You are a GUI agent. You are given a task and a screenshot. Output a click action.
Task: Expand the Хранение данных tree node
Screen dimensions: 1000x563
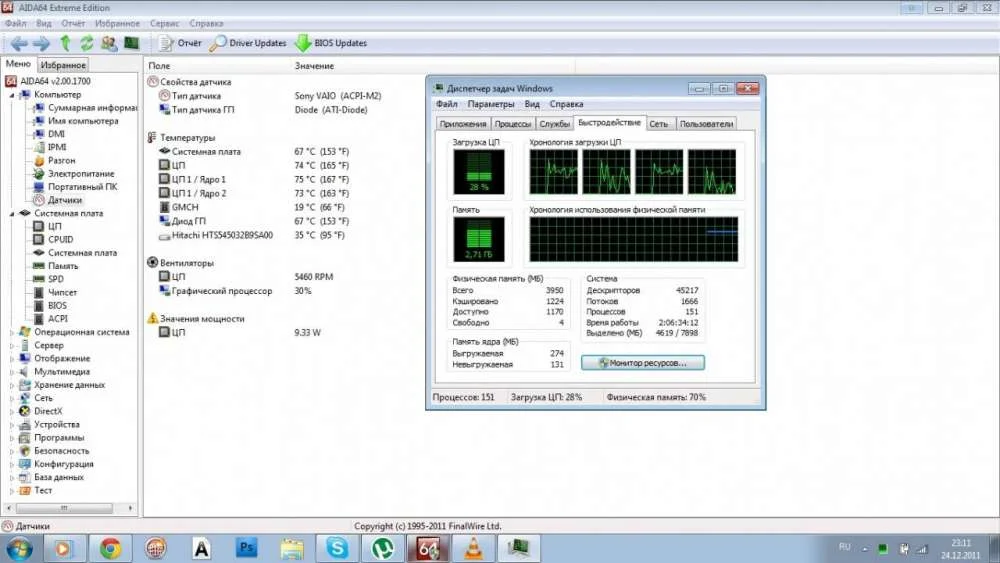pos(11,385)
